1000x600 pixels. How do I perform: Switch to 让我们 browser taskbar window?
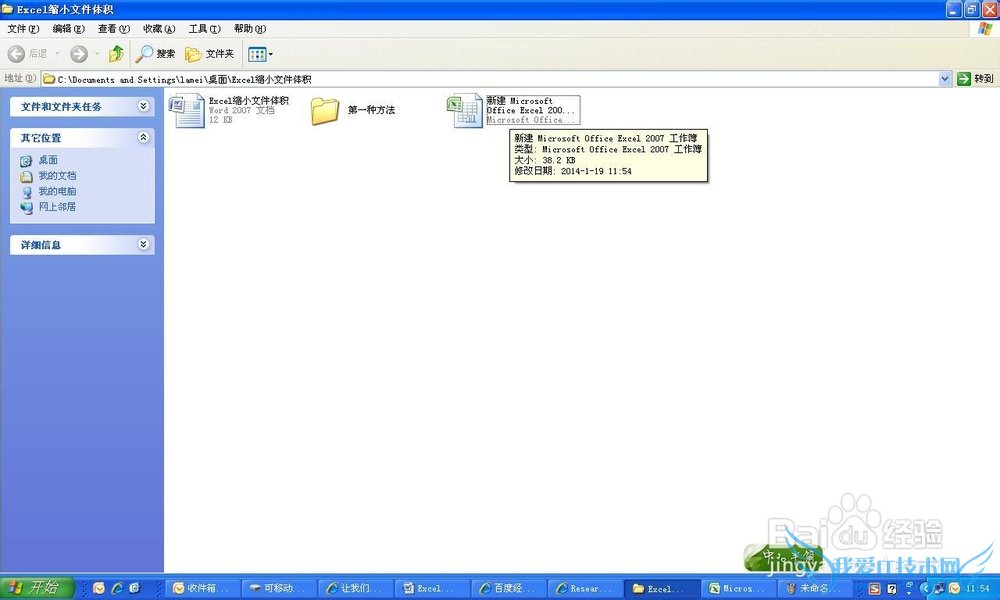pyautogui.click(x=356, y=588)
